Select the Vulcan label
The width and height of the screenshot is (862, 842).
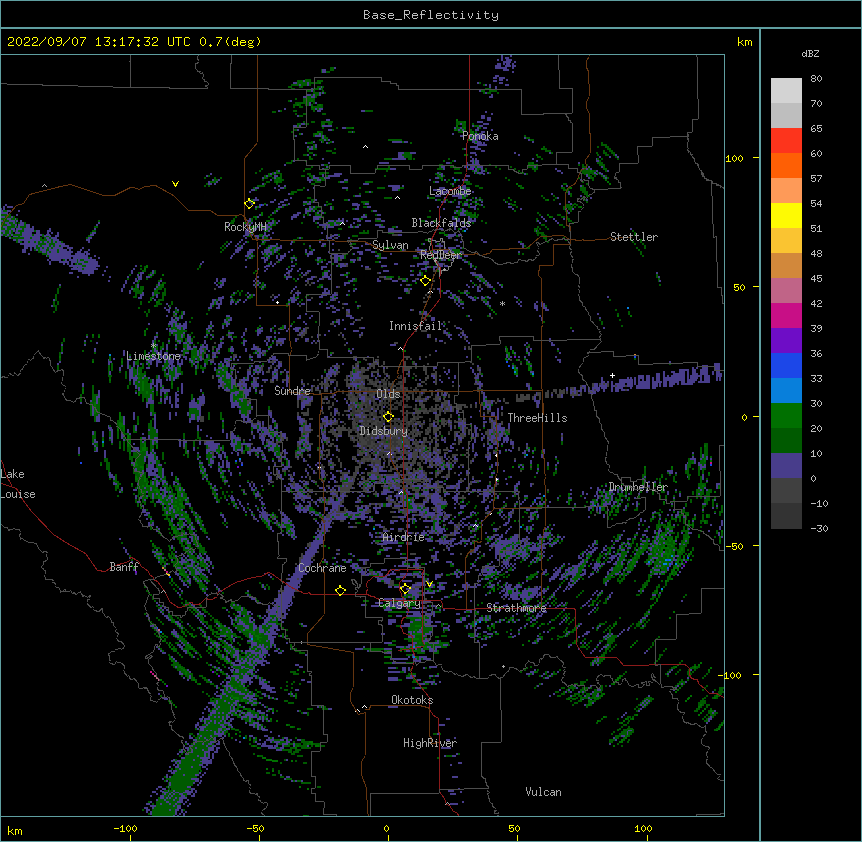coord(543,792)
